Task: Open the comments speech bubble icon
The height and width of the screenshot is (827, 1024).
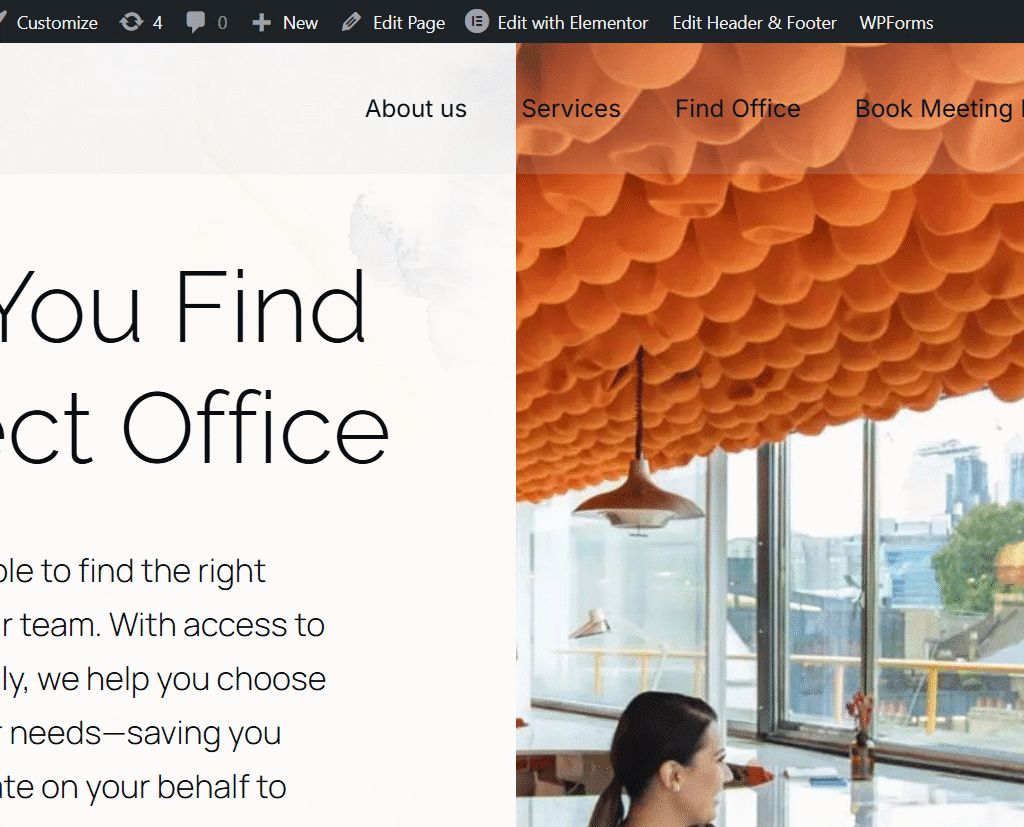Action: point(195,22)
